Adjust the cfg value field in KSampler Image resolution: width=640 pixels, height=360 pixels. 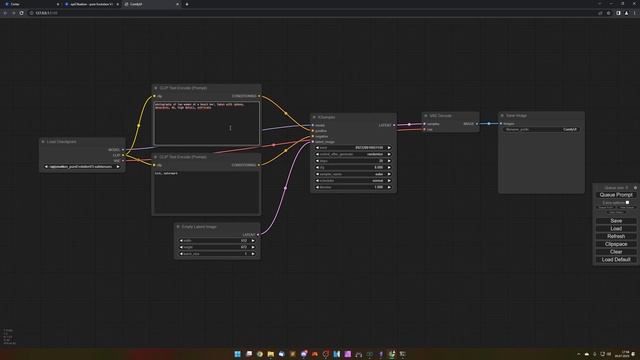point(353,167)
